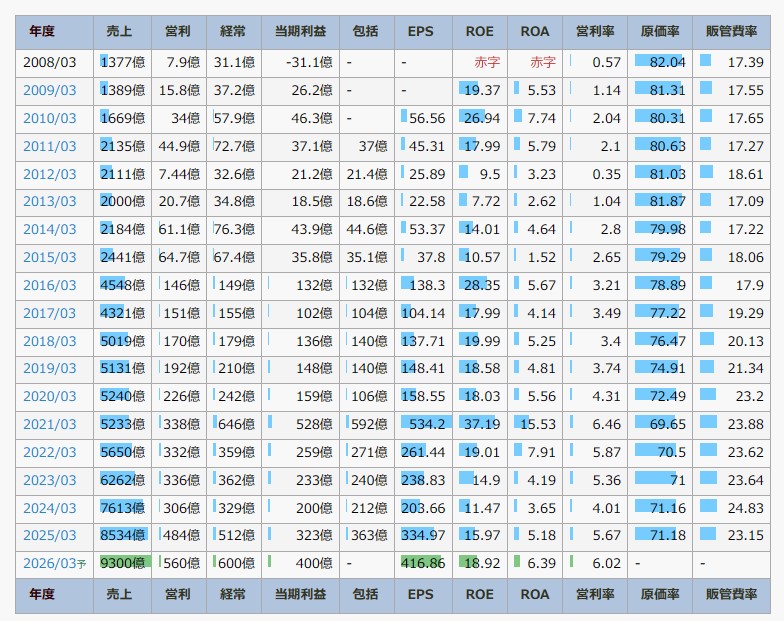Open the 2022/03 fiscal year link

(50, 452)
